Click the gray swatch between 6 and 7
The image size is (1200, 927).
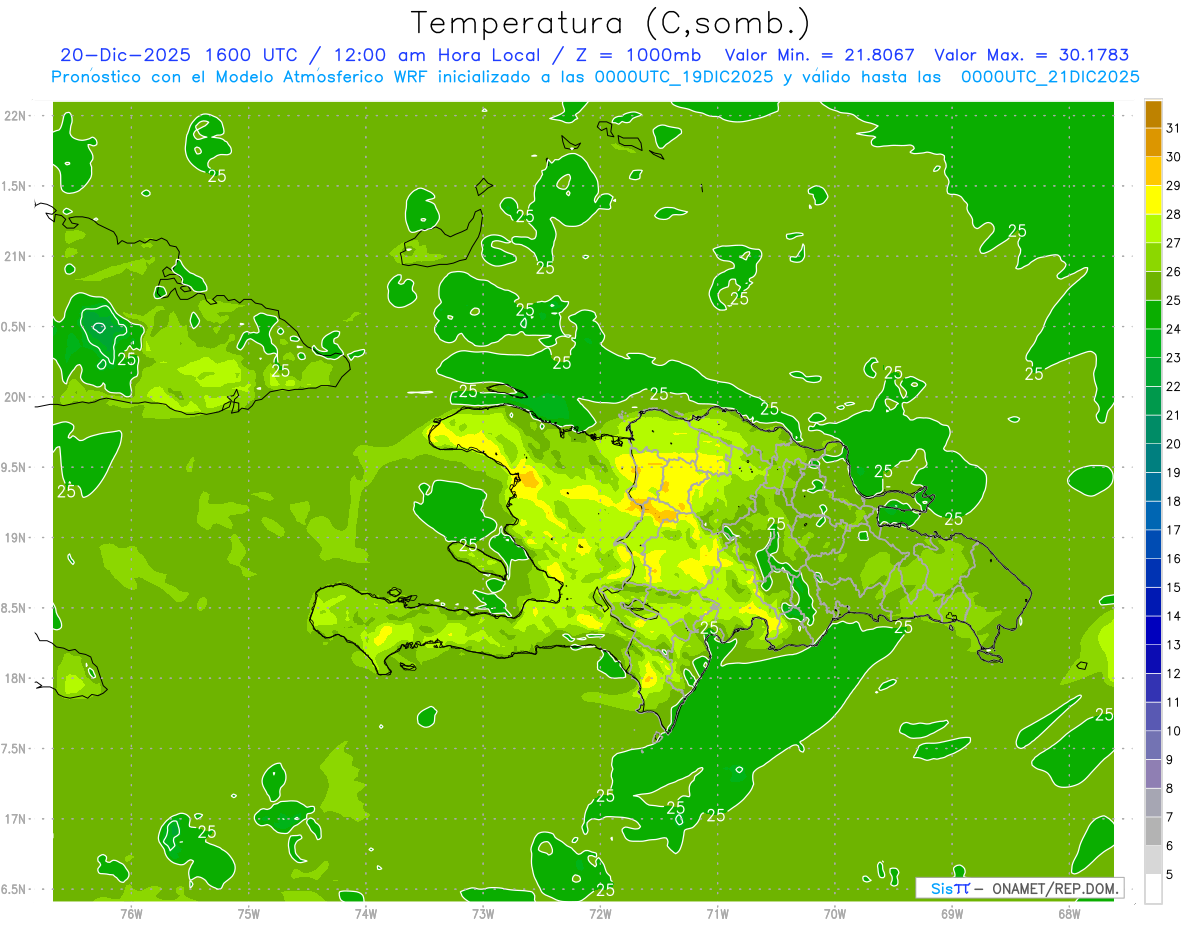(1153, 832)
